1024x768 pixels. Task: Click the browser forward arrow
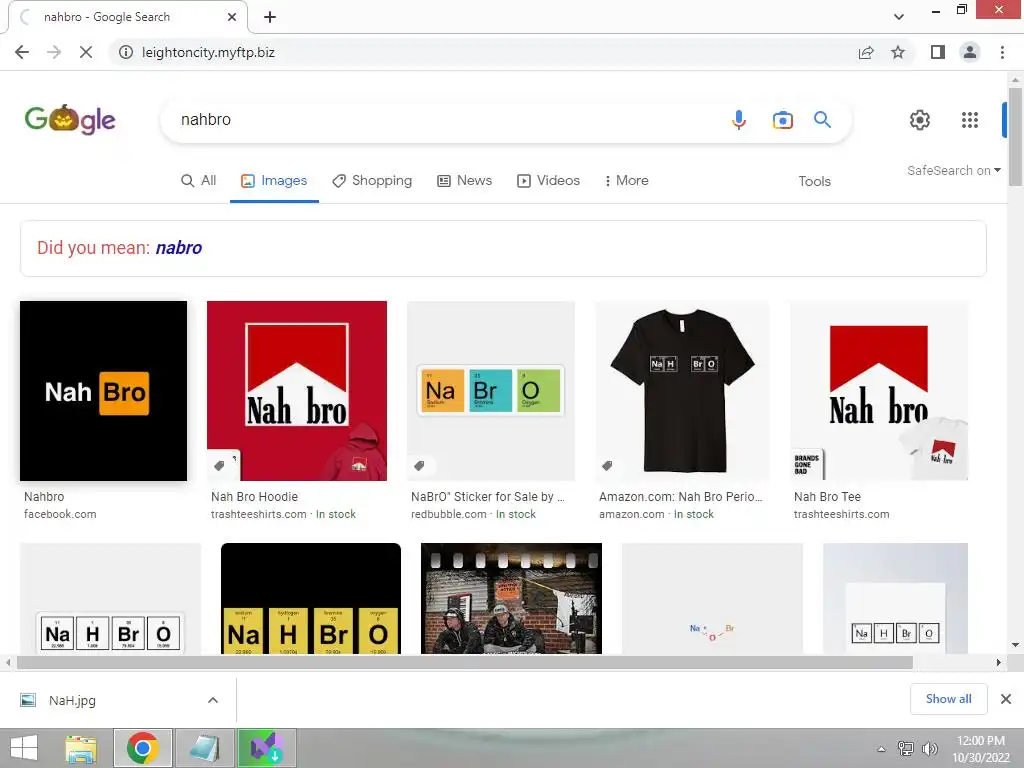point(54,52)
